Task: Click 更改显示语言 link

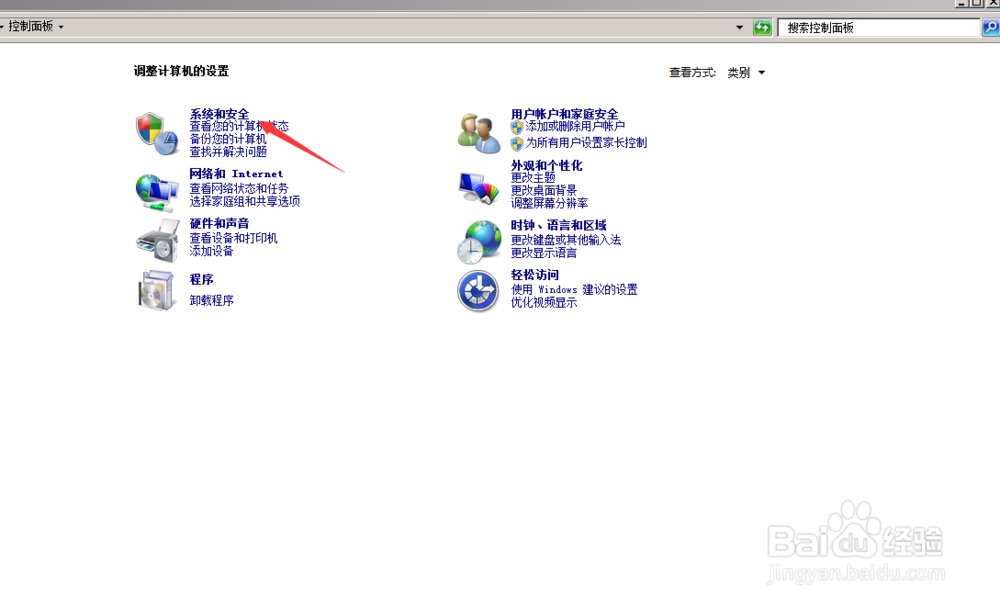Action: pyautogui.click(x=543, y=253)
